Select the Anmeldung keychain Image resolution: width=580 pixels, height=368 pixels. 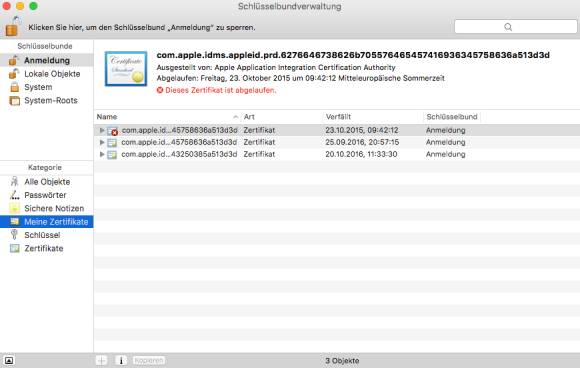click(x=47, y=60)
